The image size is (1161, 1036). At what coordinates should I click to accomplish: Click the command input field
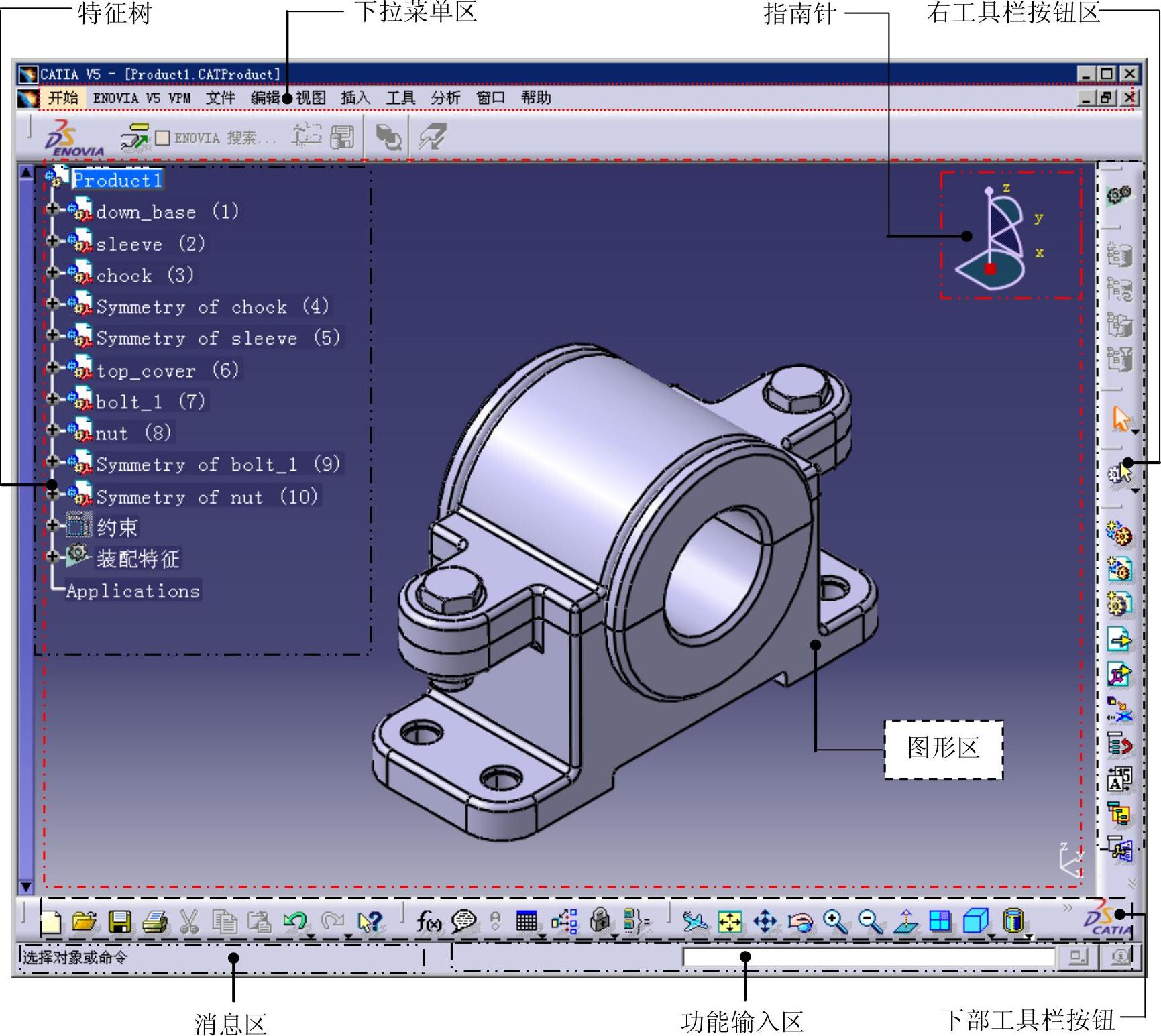[868, 957]
